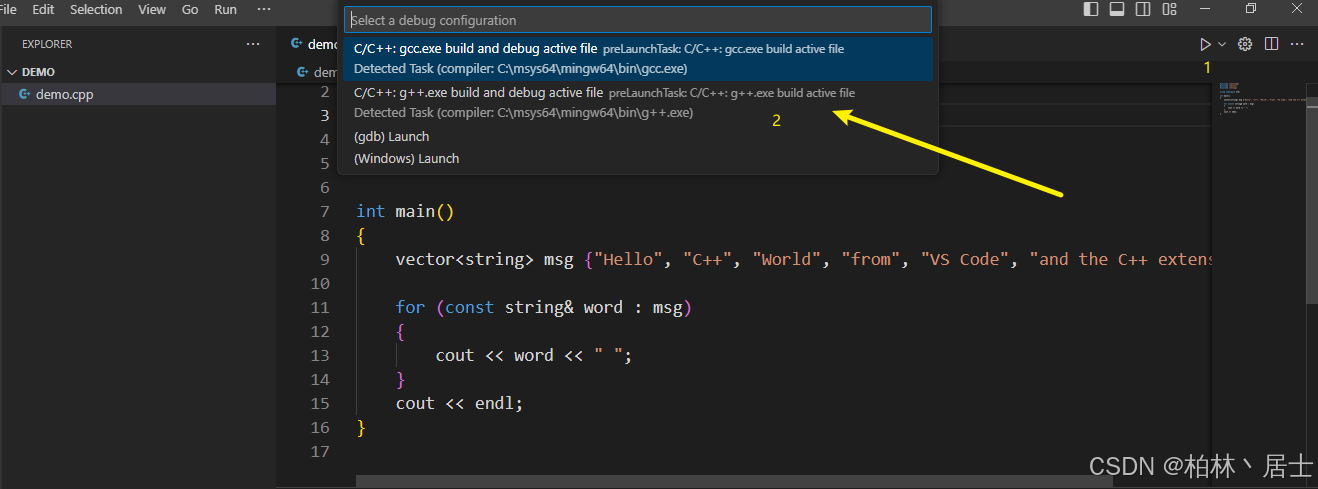The image size is (1318, 489).
Task: Click 'int main()' in the code
Action: [x=405, y=211]
